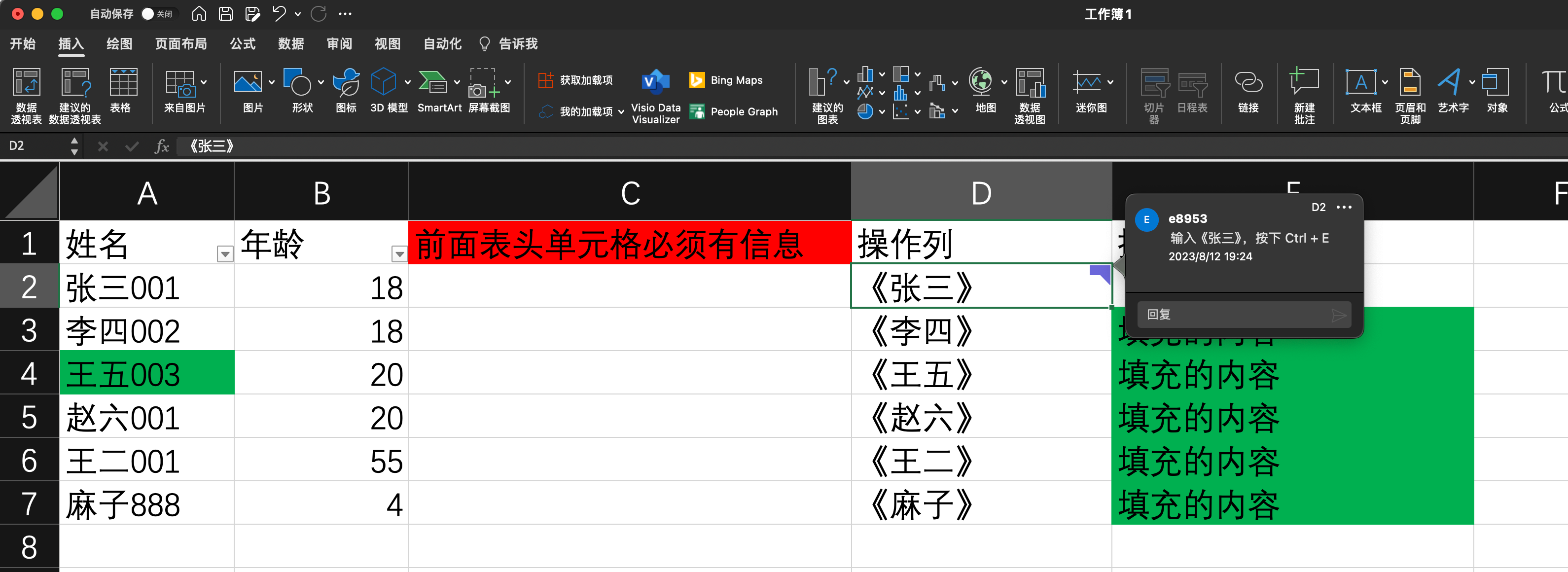This screenshot has height=572, width=1568.
Task: Open the filter dropdown on the 姓名 header
Action: click(225, 254)
